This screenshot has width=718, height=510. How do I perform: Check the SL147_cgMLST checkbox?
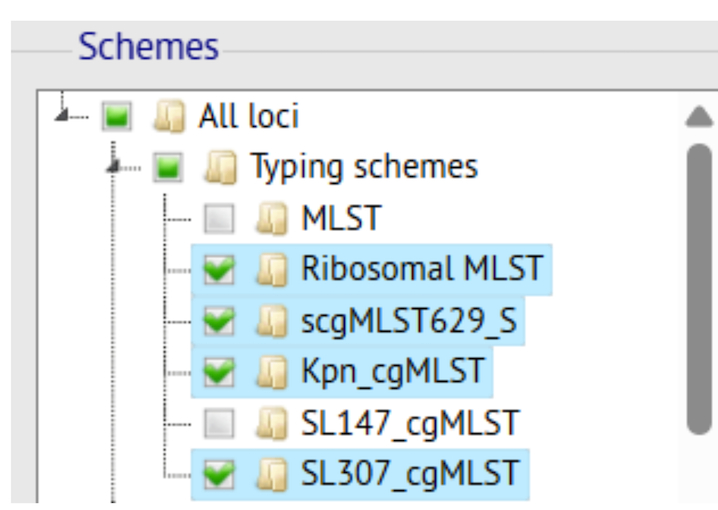[x=219, y=422]
